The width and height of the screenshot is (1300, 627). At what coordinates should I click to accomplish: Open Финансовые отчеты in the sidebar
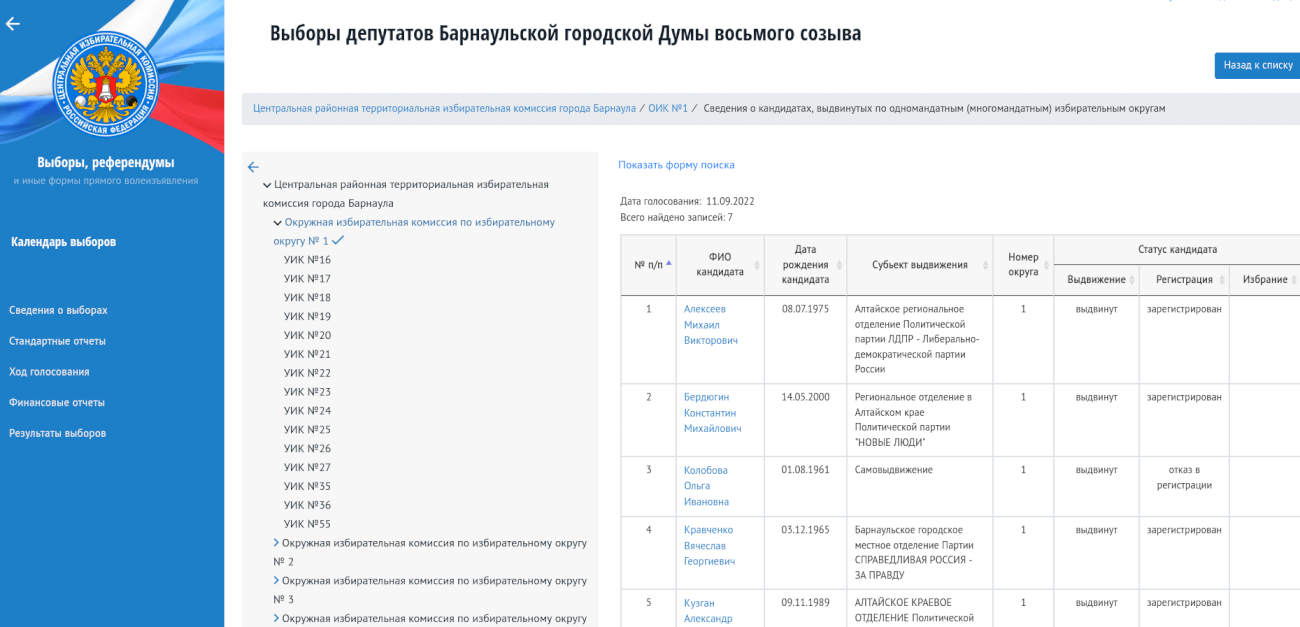tap(56, 402)
